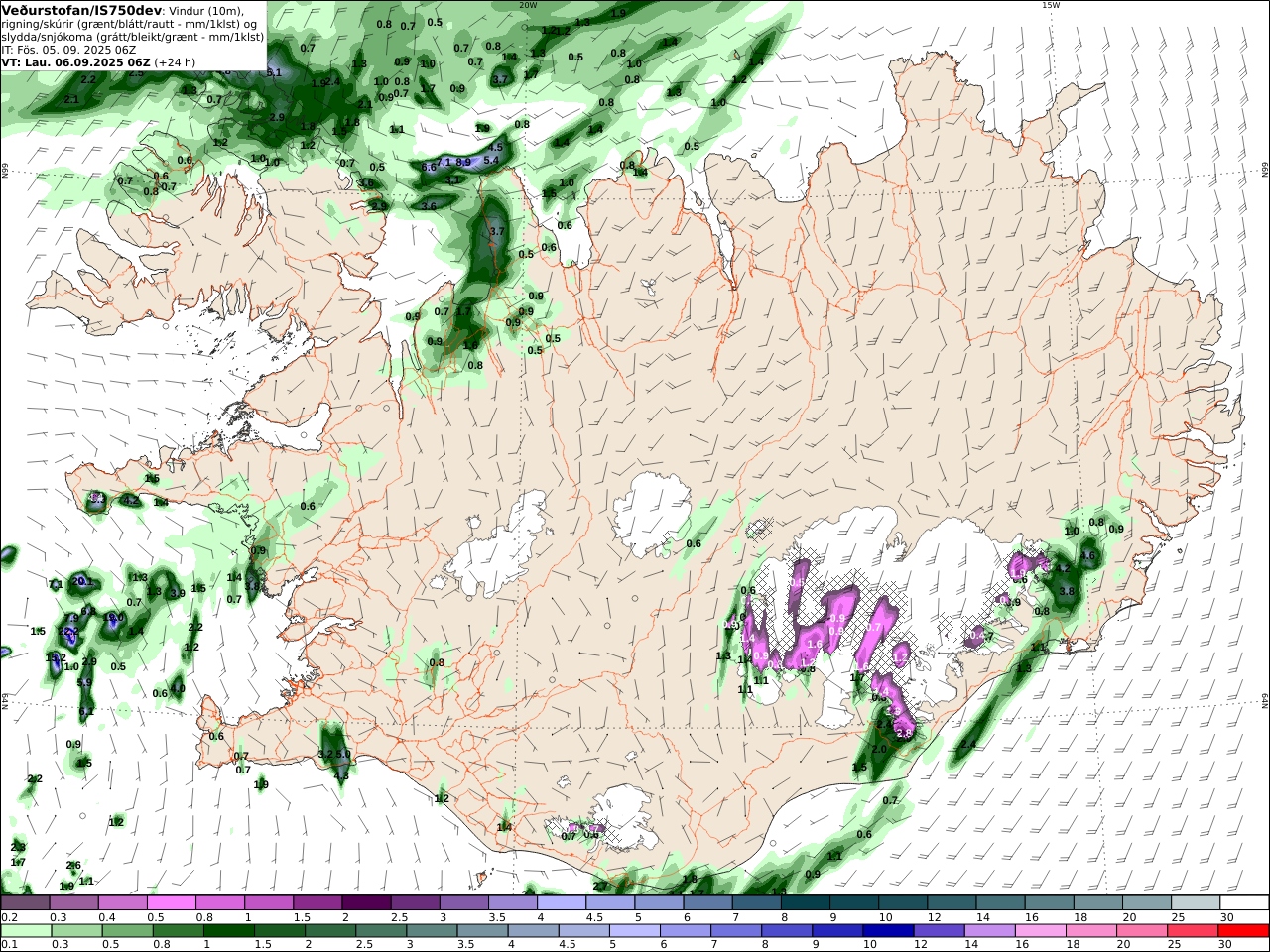Select the 'VT: Lau. 06.09.2025 06Z' valid time
Screen dimensions: 1270x952
click(75, 62)
